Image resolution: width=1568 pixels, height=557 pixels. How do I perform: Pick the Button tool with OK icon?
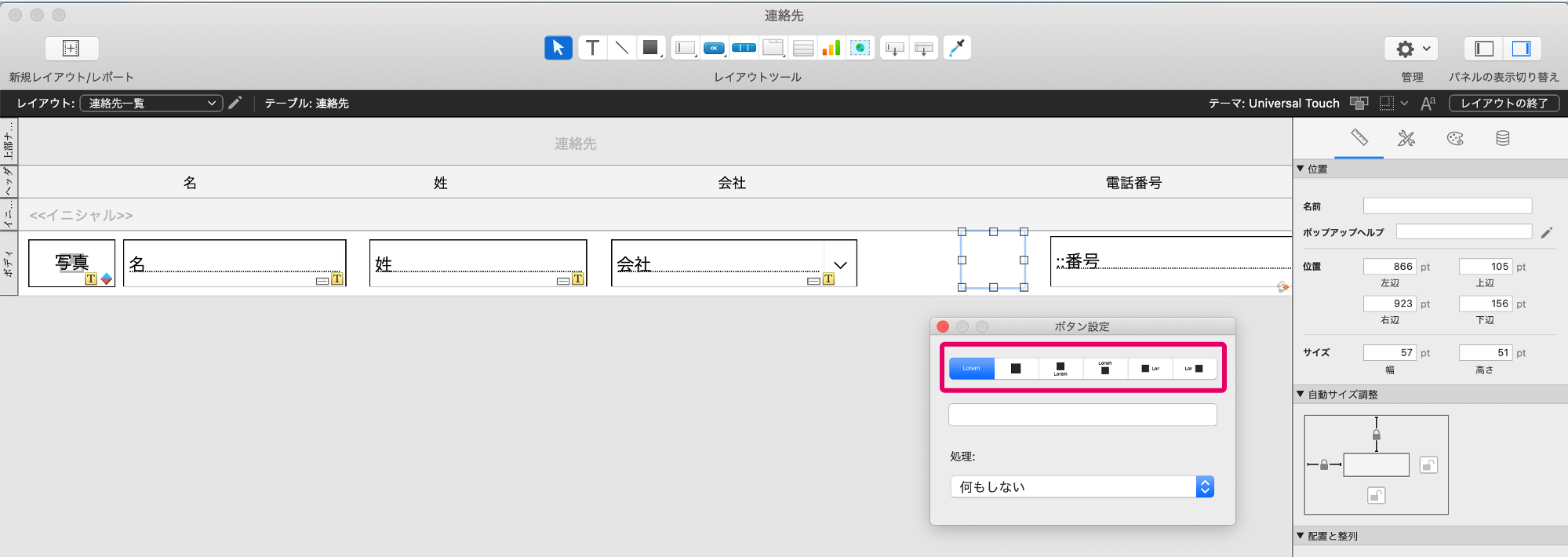(714, 48)
